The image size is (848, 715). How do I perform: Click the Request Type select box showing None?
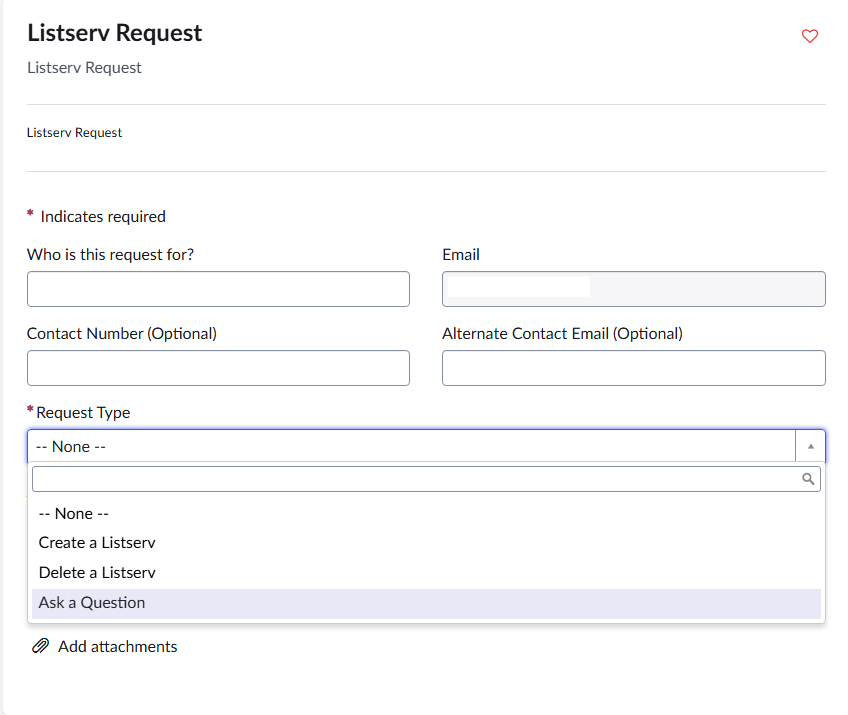[x=410, y=446]
